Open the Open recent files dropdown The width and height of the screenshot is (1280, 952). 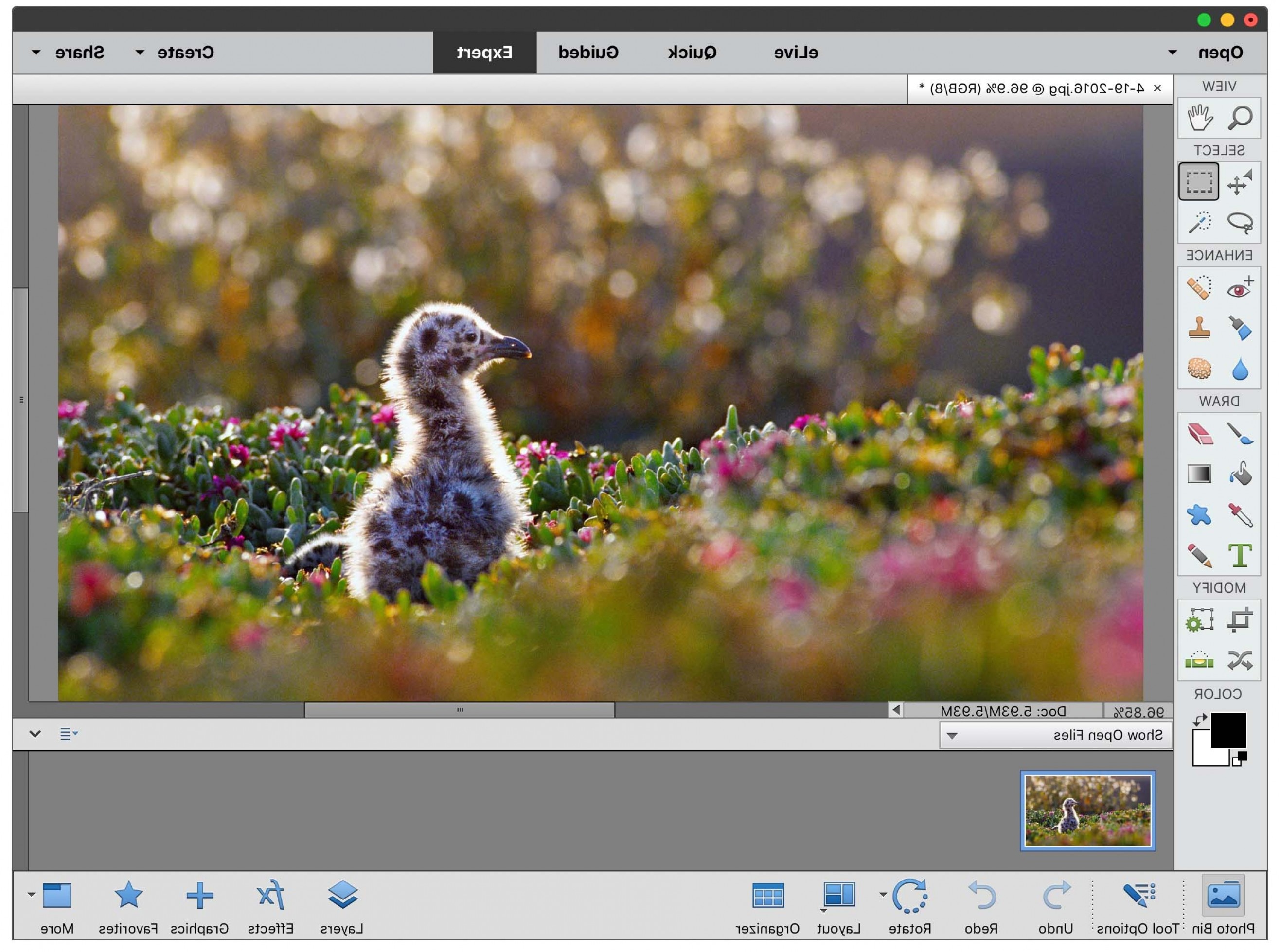point(1173,52)
